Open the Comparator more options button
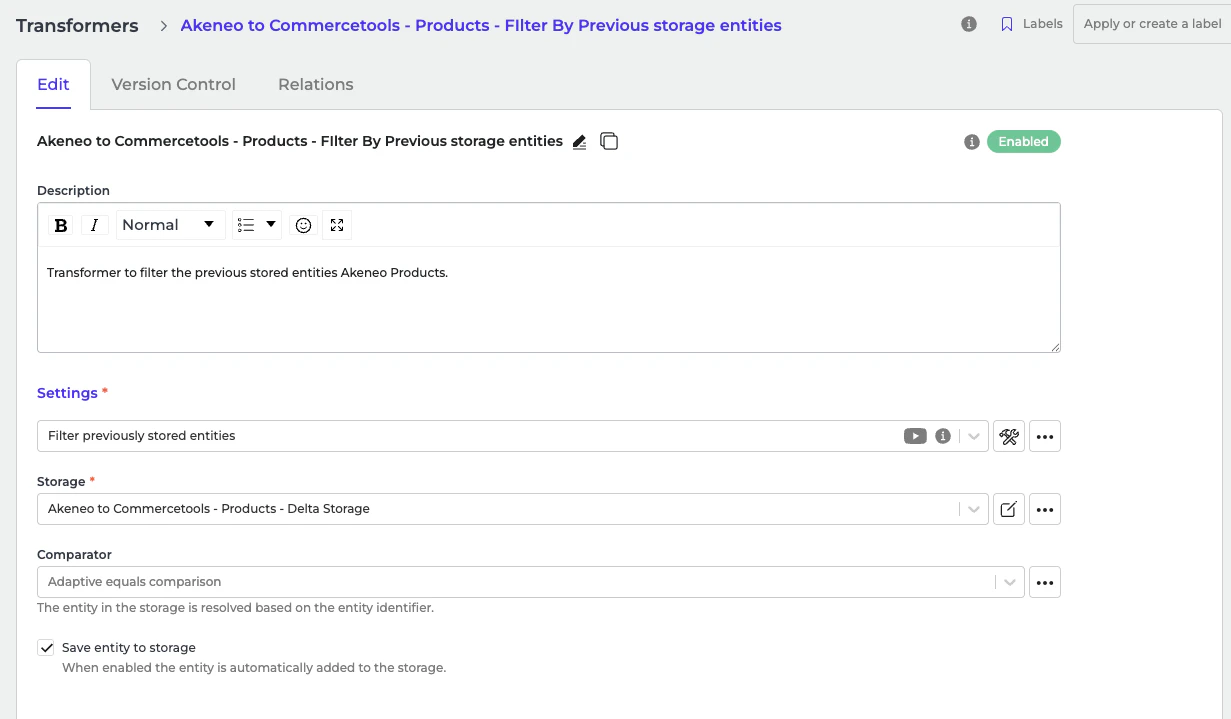Screen dimensions: 1231x719 tap(1045, 582)
